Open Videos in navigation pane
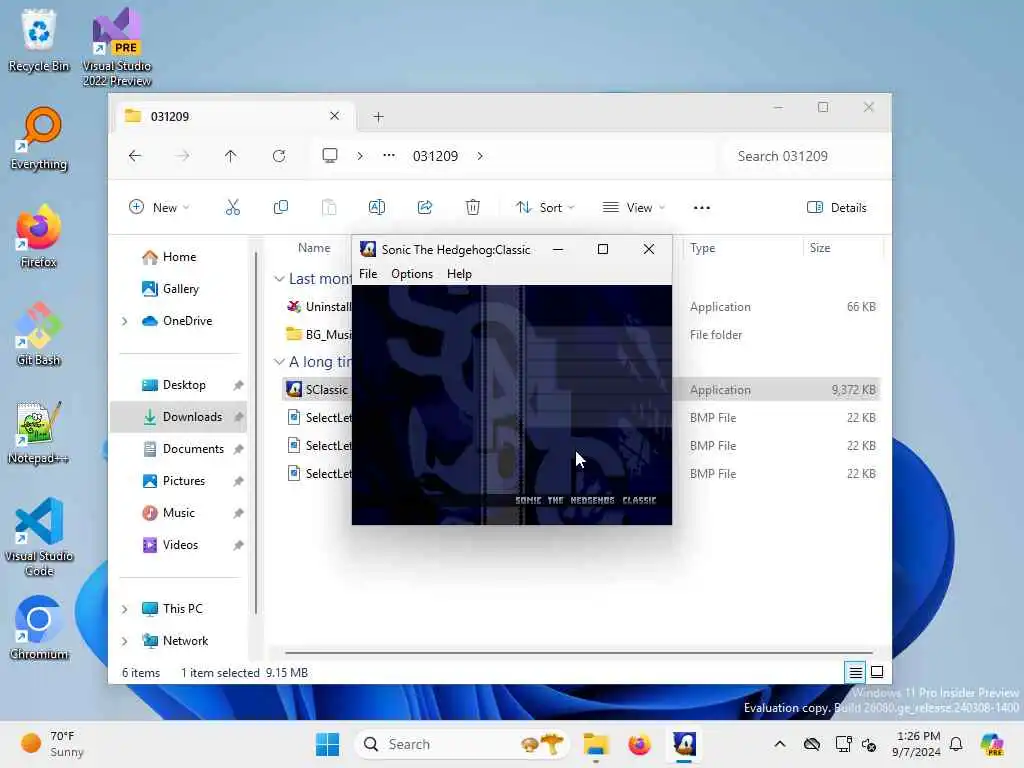Screen dimensions: 1024x768 (x=170, y=545)
